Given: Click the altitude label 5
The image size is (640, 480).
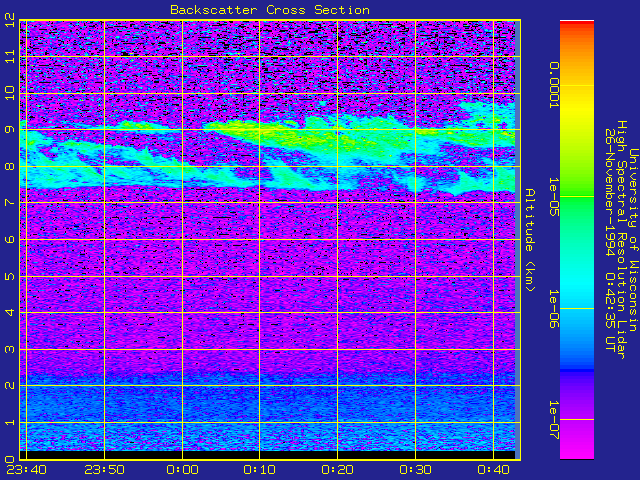Looking at the screenshot, I should click(x=11, y=276).
